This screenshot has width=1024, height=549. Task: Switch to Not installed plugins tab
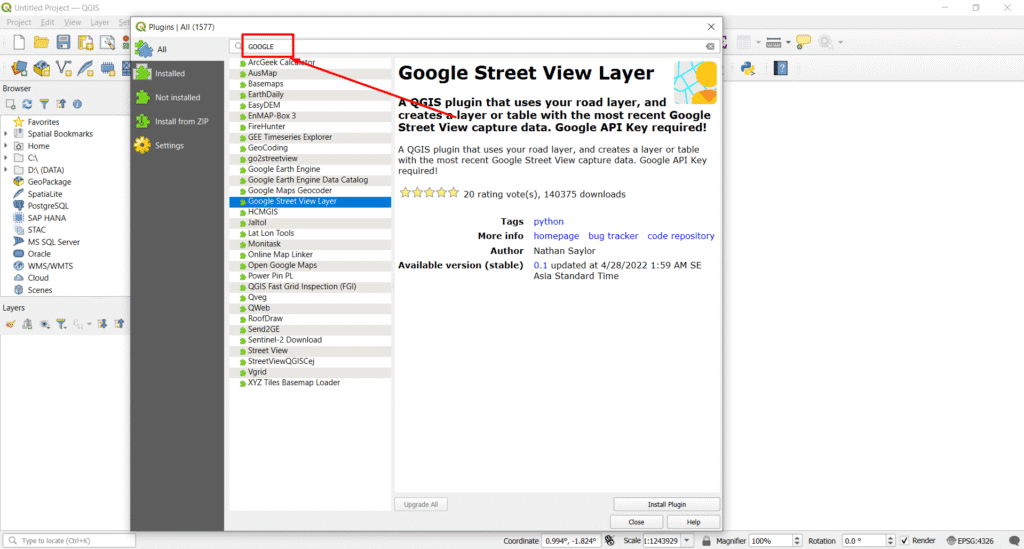[x=178, y=97]
